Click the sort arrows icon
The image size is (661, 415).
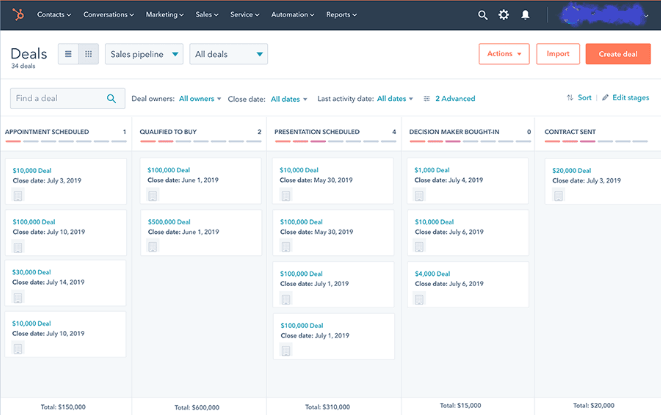coord(570,98)
